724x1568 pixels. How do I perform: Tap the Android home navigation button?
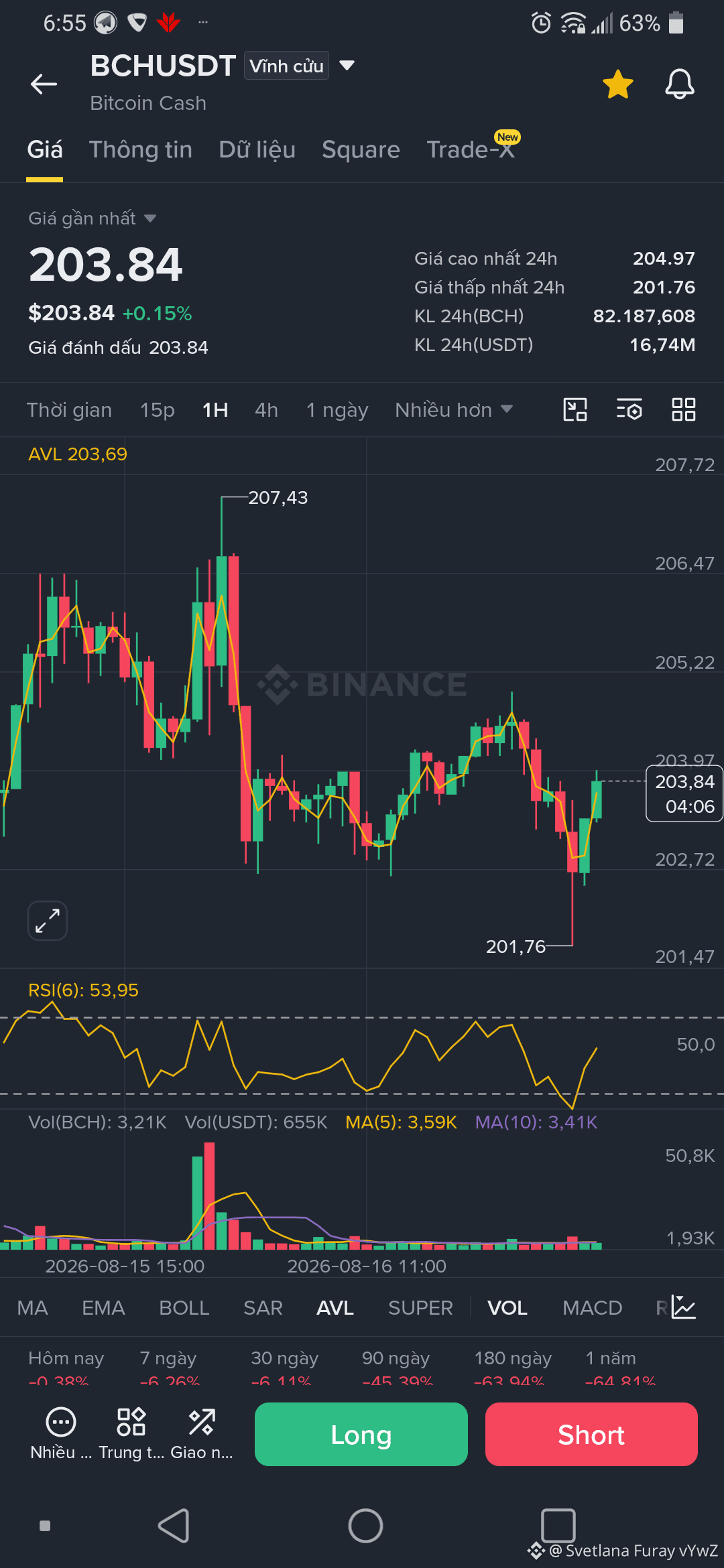(365, 1526)
